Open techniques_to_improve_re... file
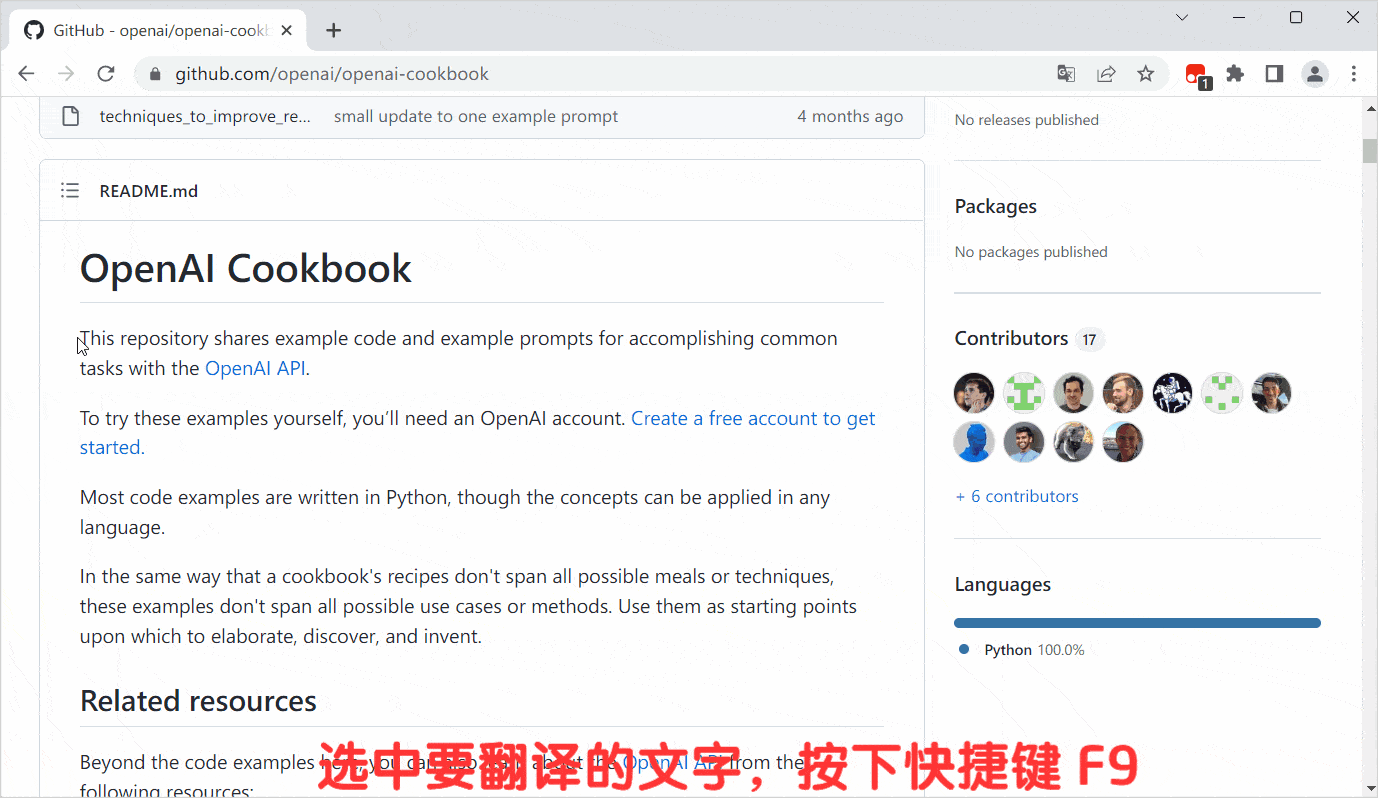This screenshot has height=798, width=1378. [206, 117]
